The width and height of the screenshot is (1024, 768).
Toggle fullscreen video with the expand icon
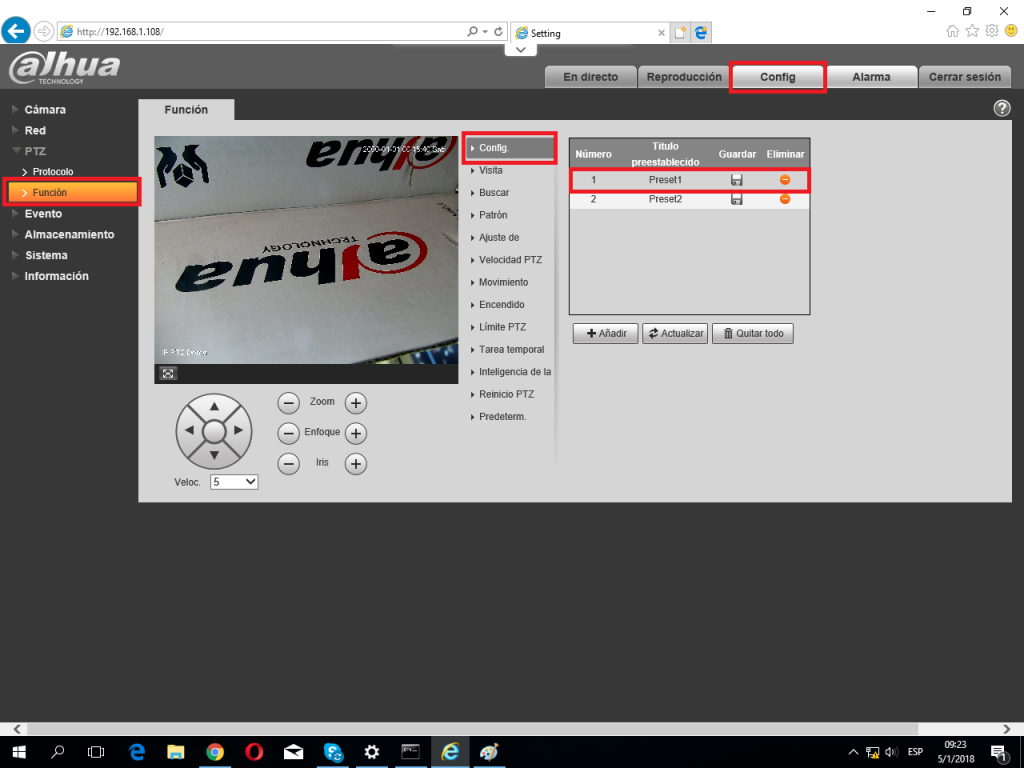pyautogui.click(x=168, y=374)
